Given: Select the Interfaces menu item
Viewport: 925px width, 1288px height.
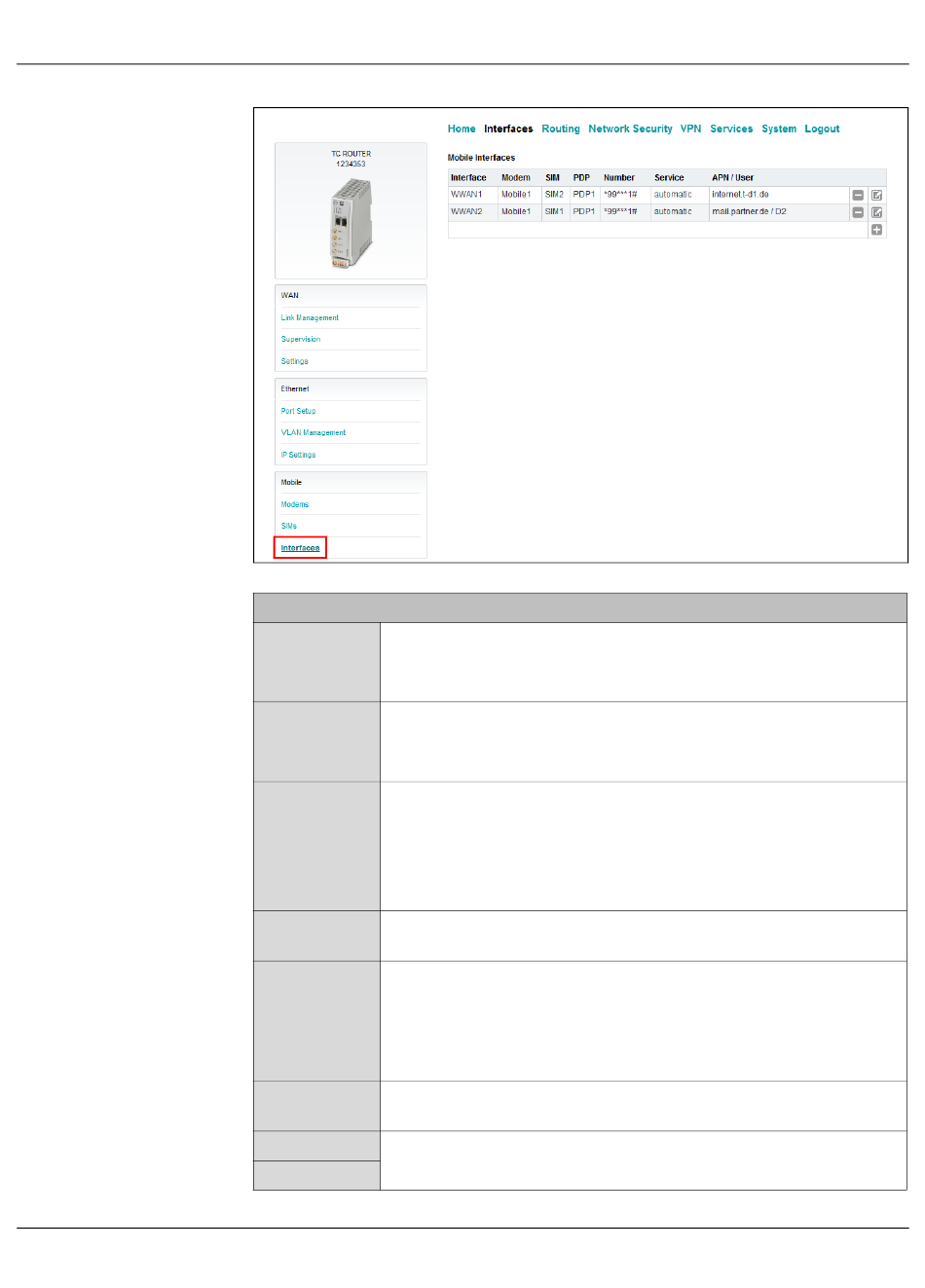Looking at the screenshot, I should [508, 129].
